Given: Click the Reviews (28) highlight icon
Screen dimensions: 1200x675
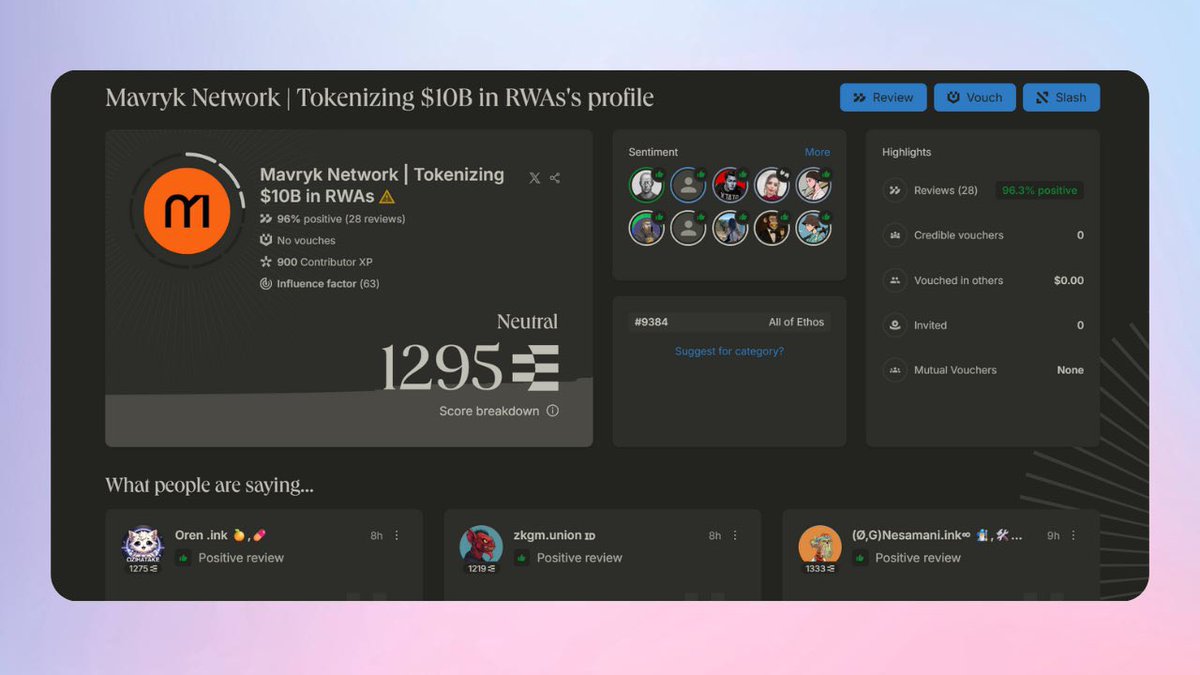Looking at the screenshot, I should tap(894, 190).
